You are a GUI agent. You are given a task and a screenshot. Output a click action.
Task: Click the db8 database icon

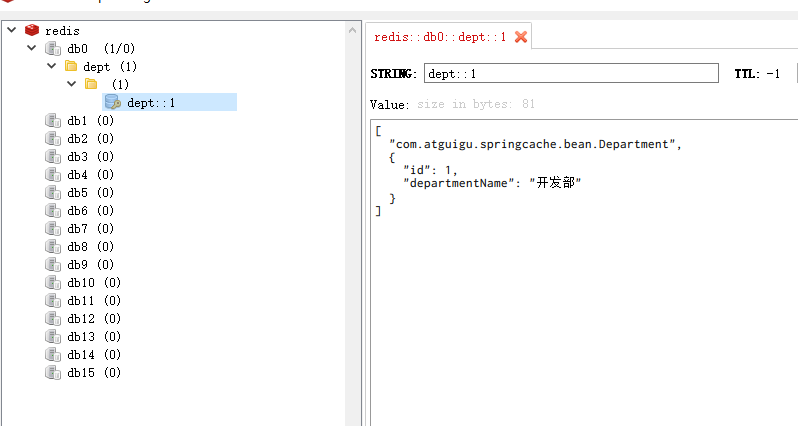tap(53, 246)
